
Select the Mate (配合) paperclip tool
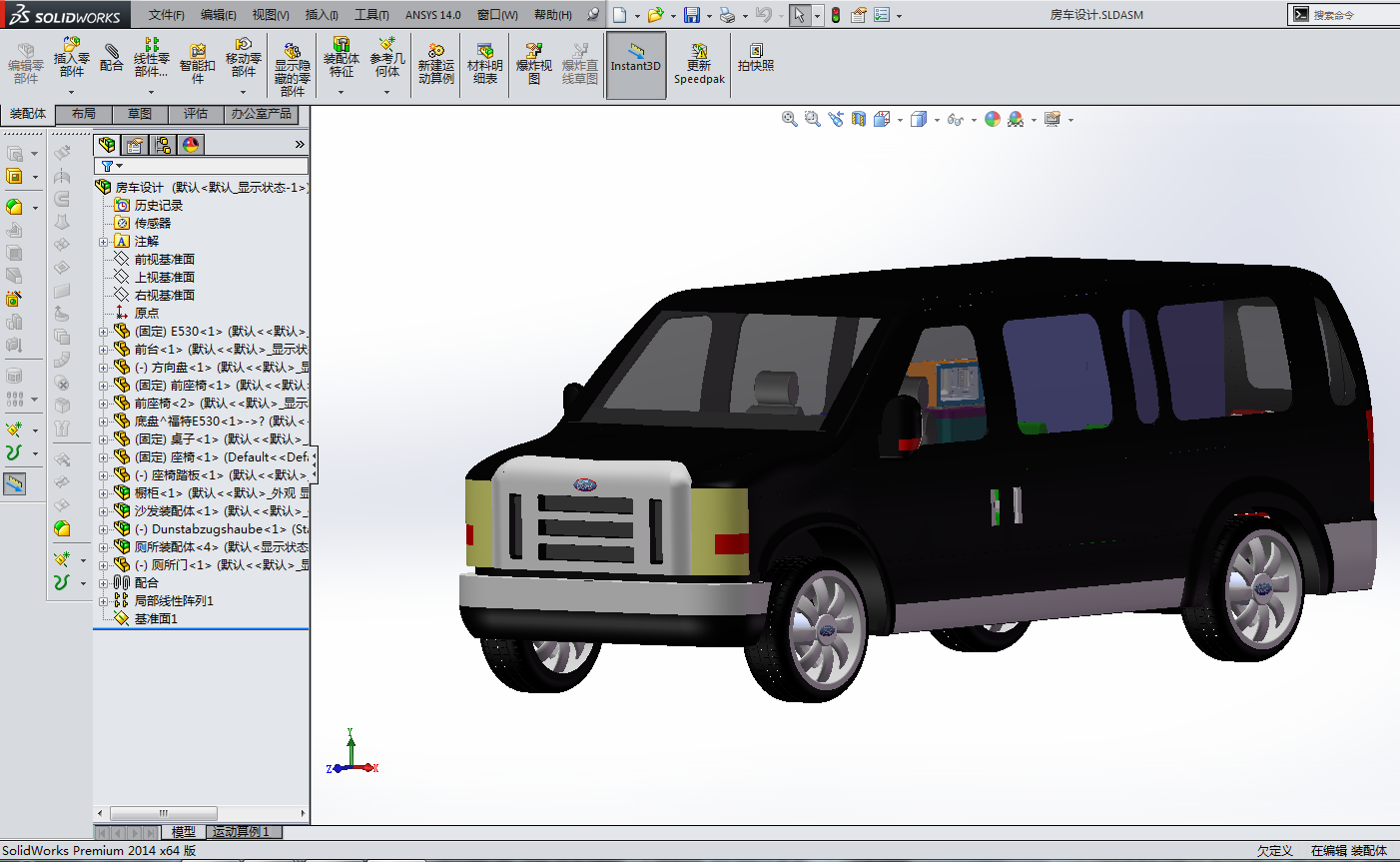112,56
